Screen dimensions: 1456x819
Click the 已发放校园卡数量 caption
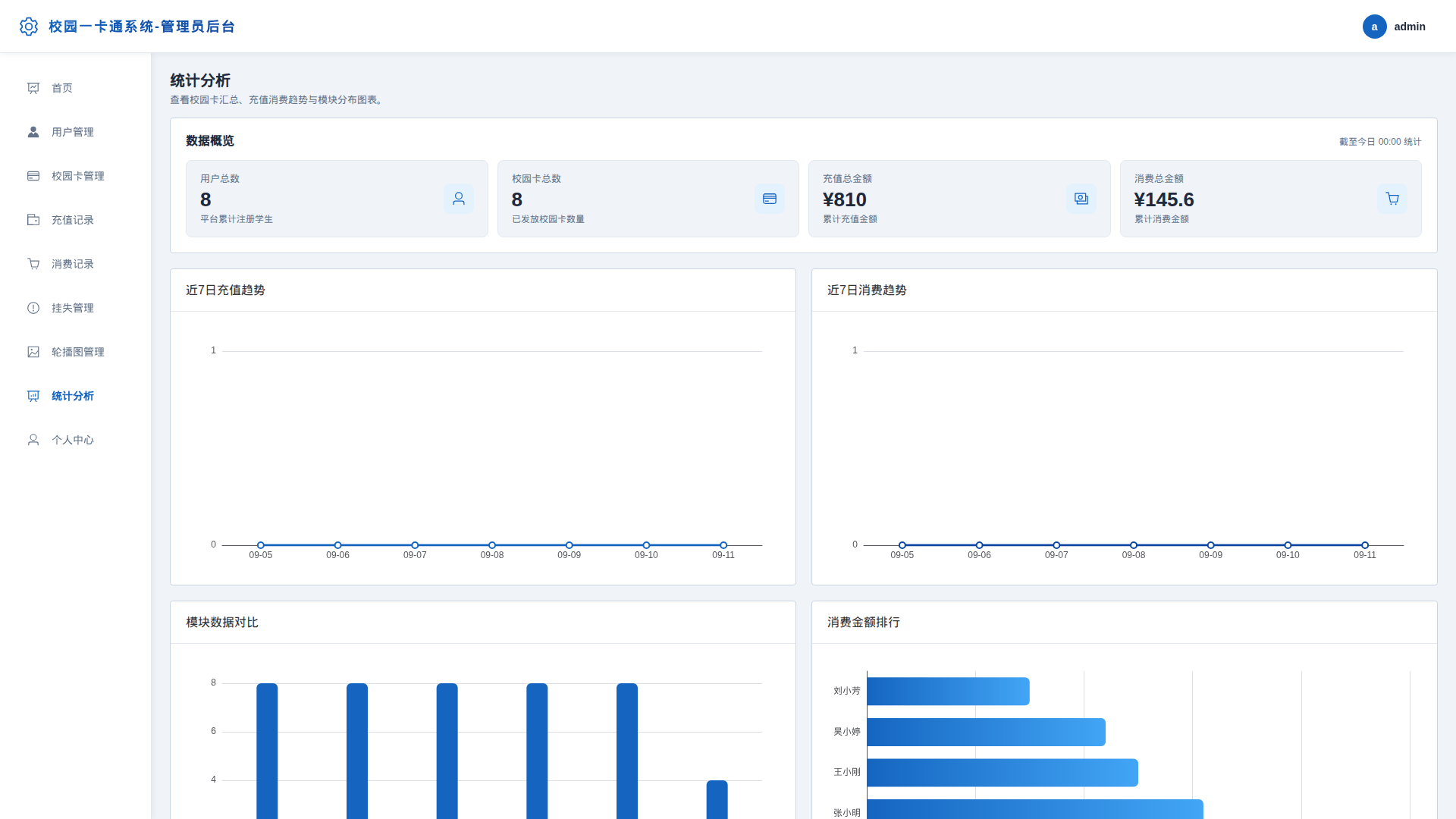coord(548,219)
